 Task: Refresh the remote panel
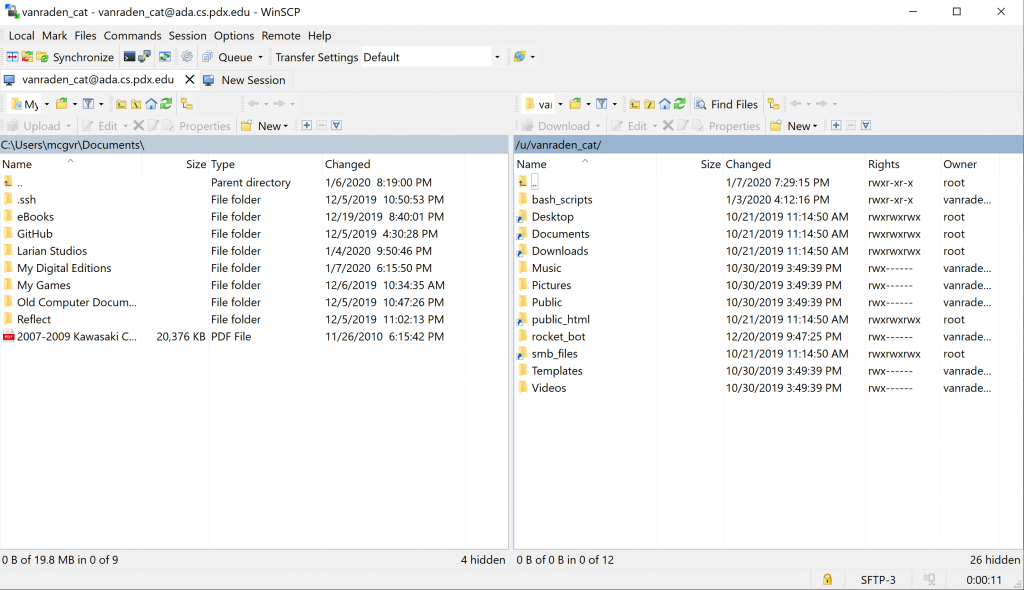point(680,104)
